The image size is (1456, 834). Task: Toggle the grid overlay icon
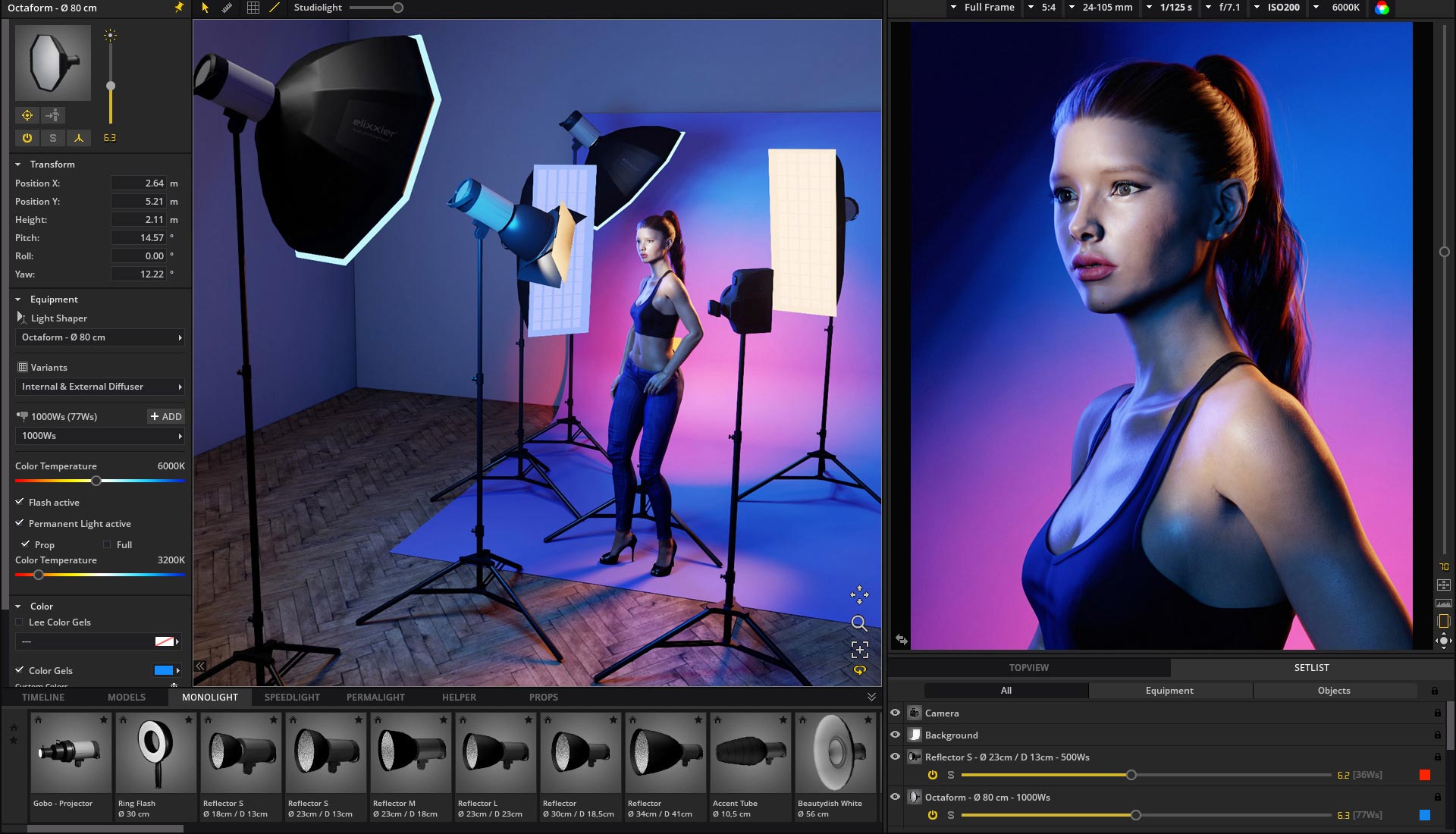(253, 8)
